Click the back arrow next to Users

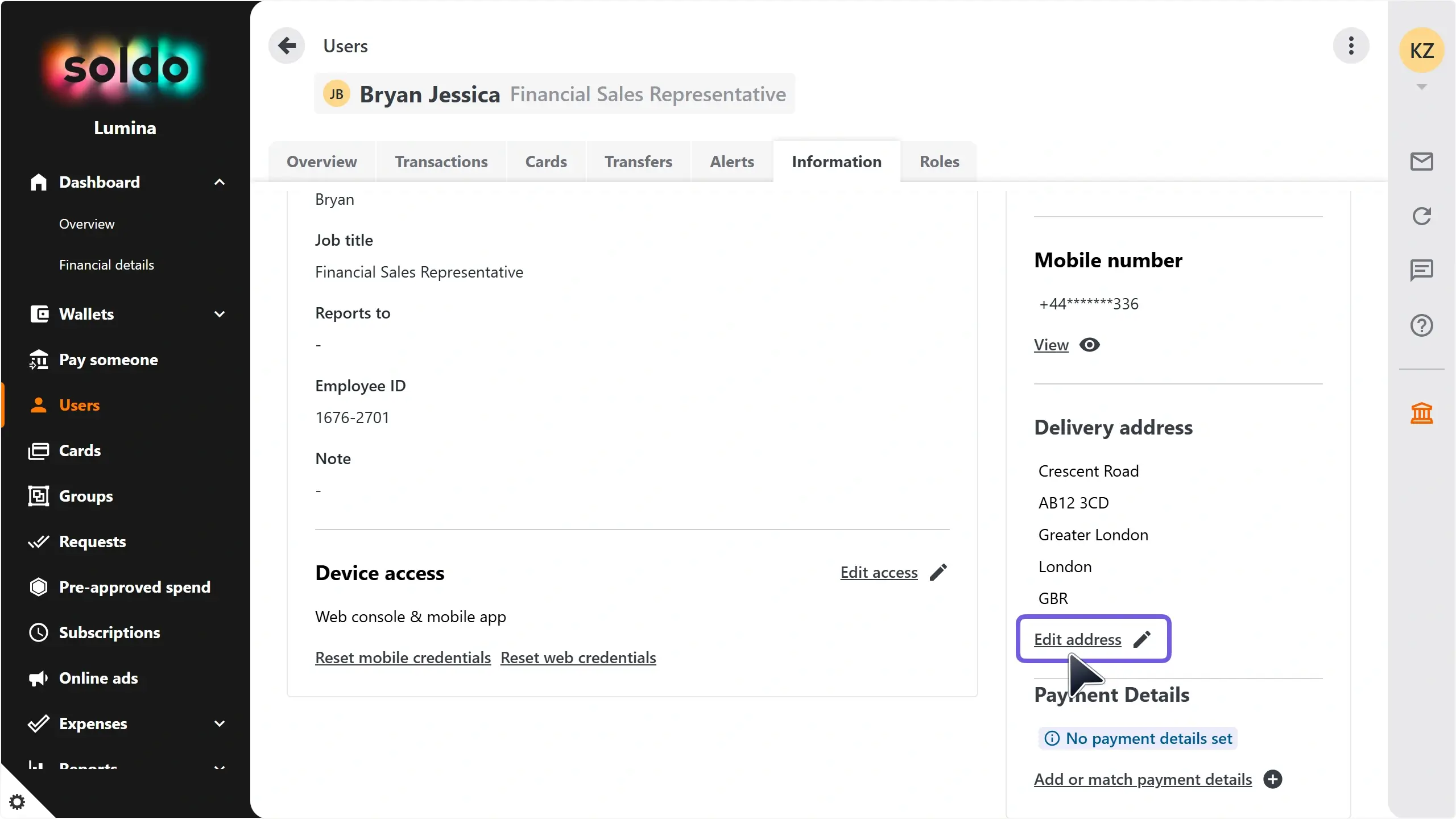287,45
